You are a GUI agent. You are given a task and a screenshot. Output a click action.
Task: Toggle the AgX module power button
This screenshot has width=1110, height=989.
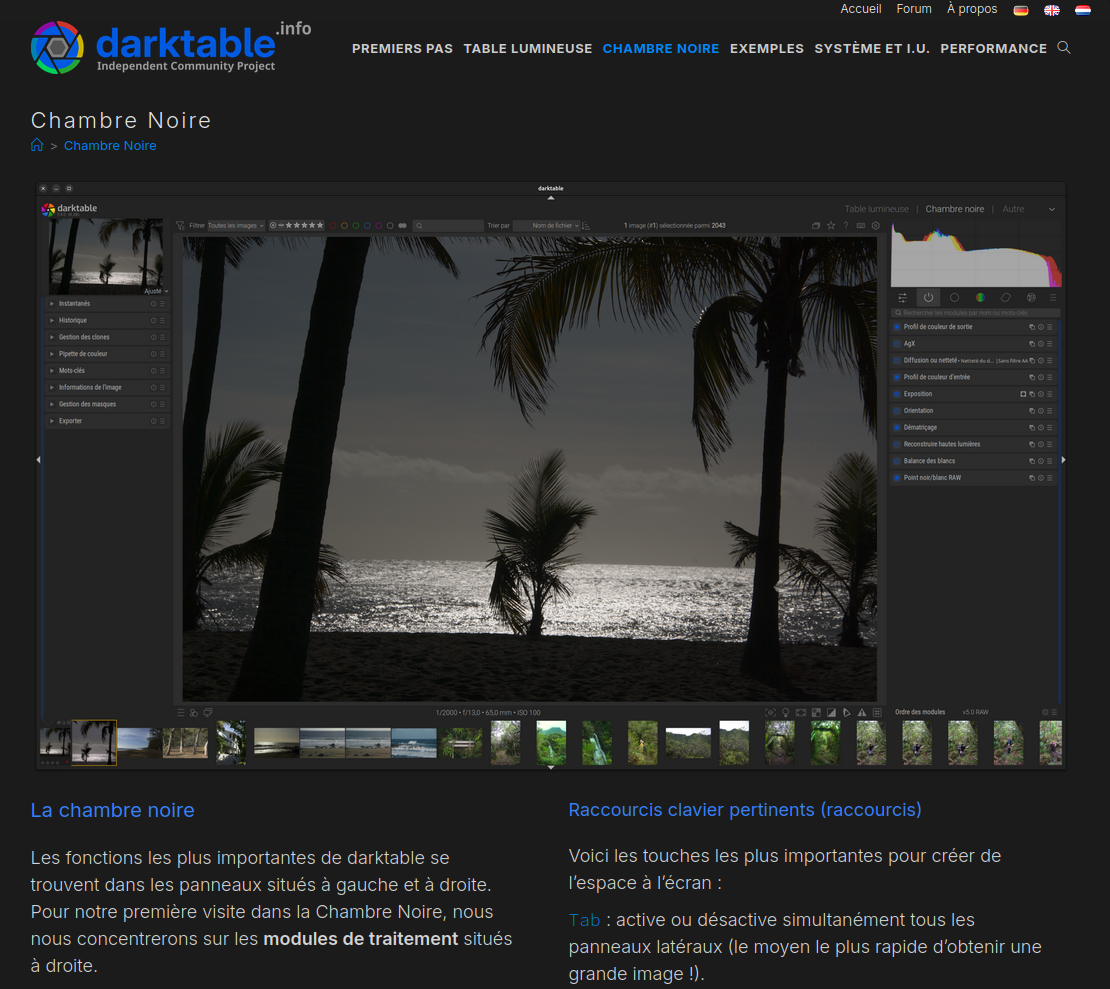(897, 343)
